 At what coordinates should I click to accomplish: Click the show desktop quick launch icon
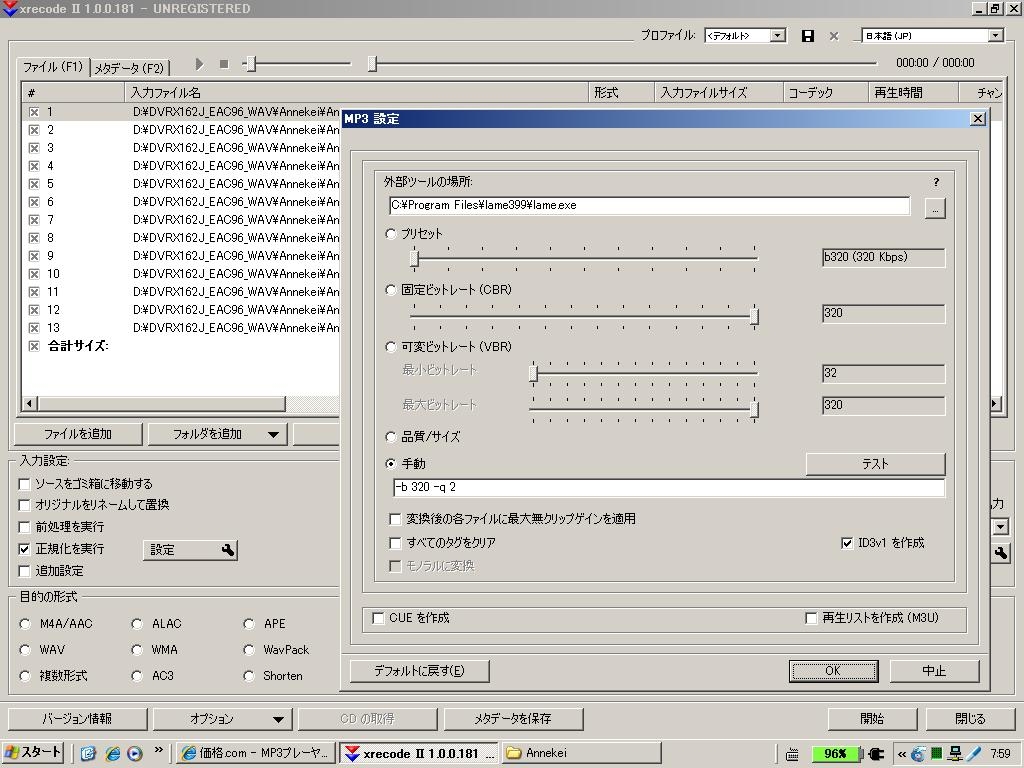[88, 754]
